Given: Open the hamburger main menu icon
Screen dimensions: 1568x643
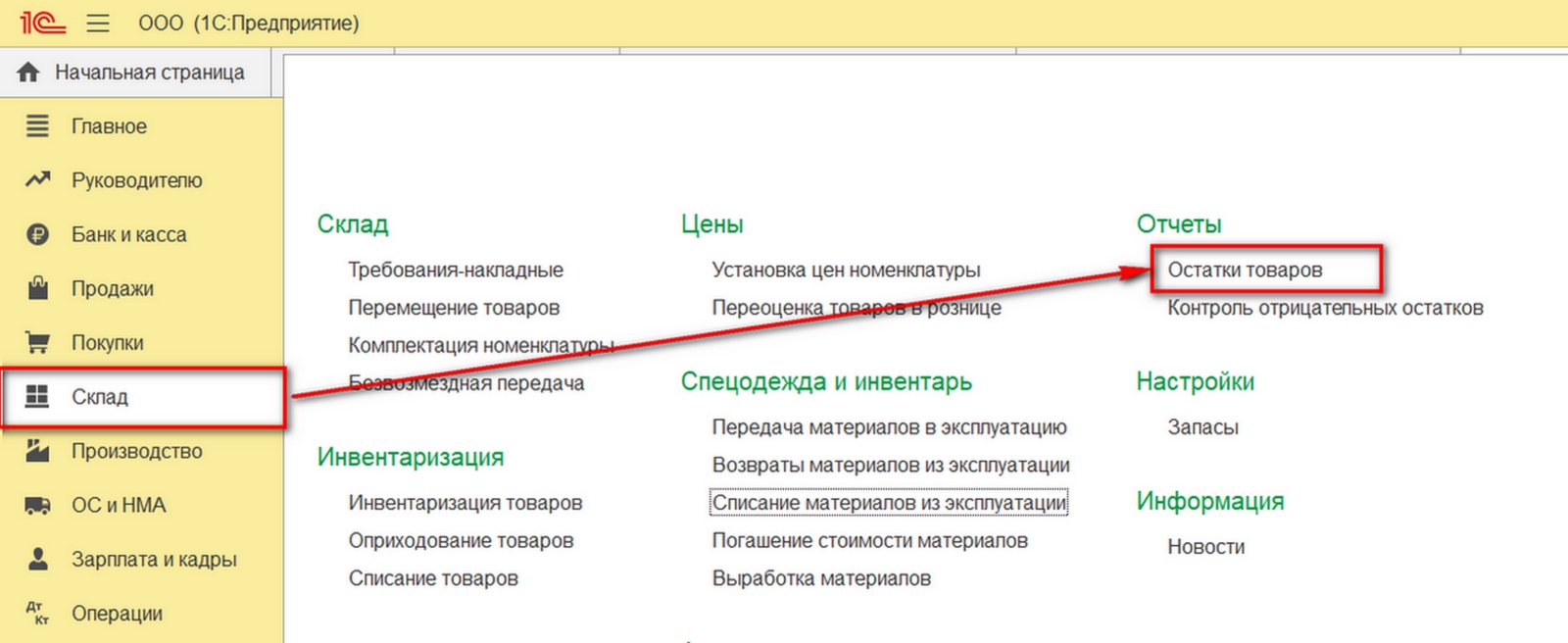Looking at the screenshot, I should (x=98, y=23).
